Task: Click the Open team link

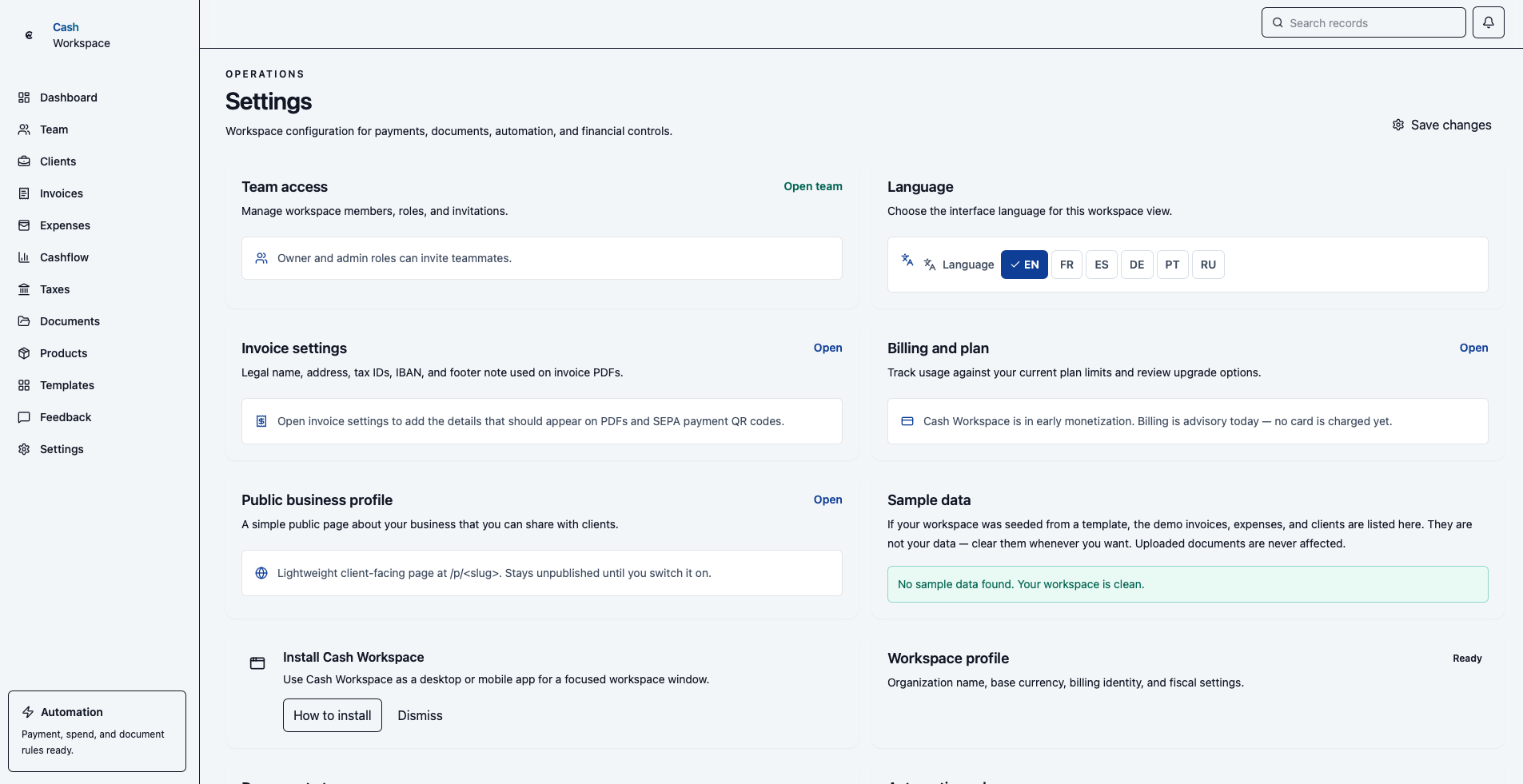Action: tap(812, 186)
